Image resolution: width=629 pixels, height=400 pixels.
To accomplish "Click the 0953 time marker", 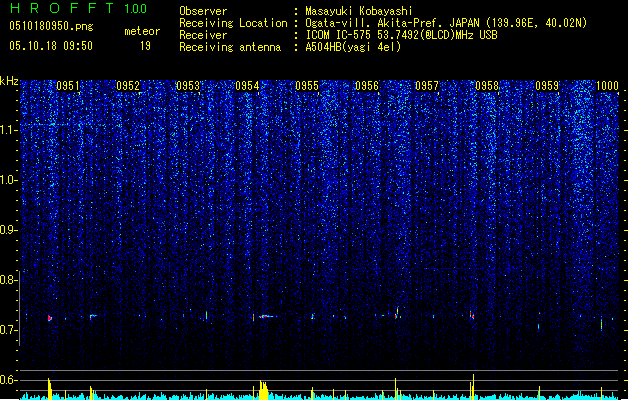I will click(188, 86).
